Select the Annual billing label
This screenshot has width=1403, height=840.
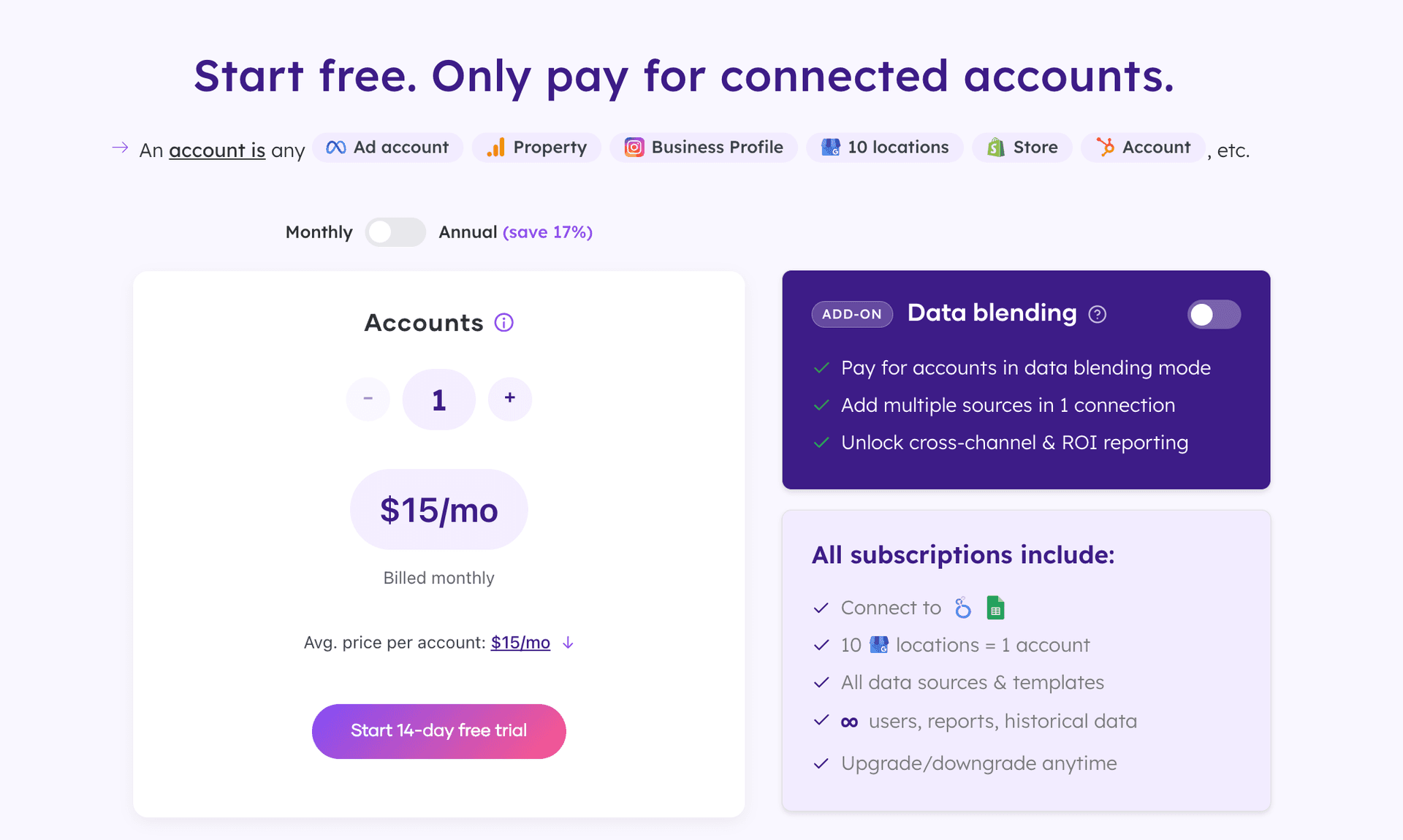(x=468, y=232)
